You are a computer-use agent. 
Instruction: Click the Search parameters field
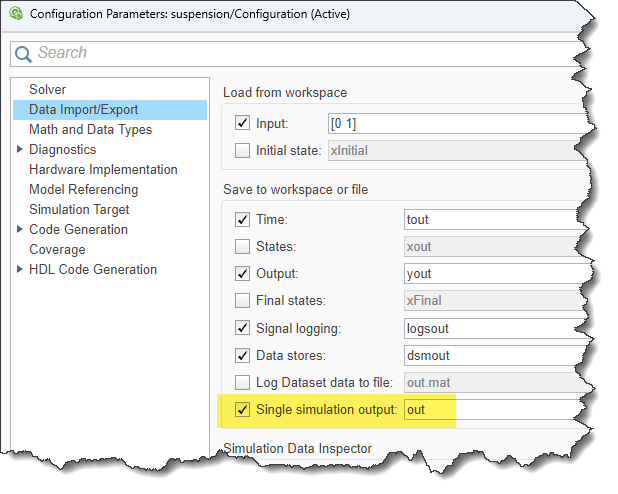pyautogui.click(x=300, y=53)
